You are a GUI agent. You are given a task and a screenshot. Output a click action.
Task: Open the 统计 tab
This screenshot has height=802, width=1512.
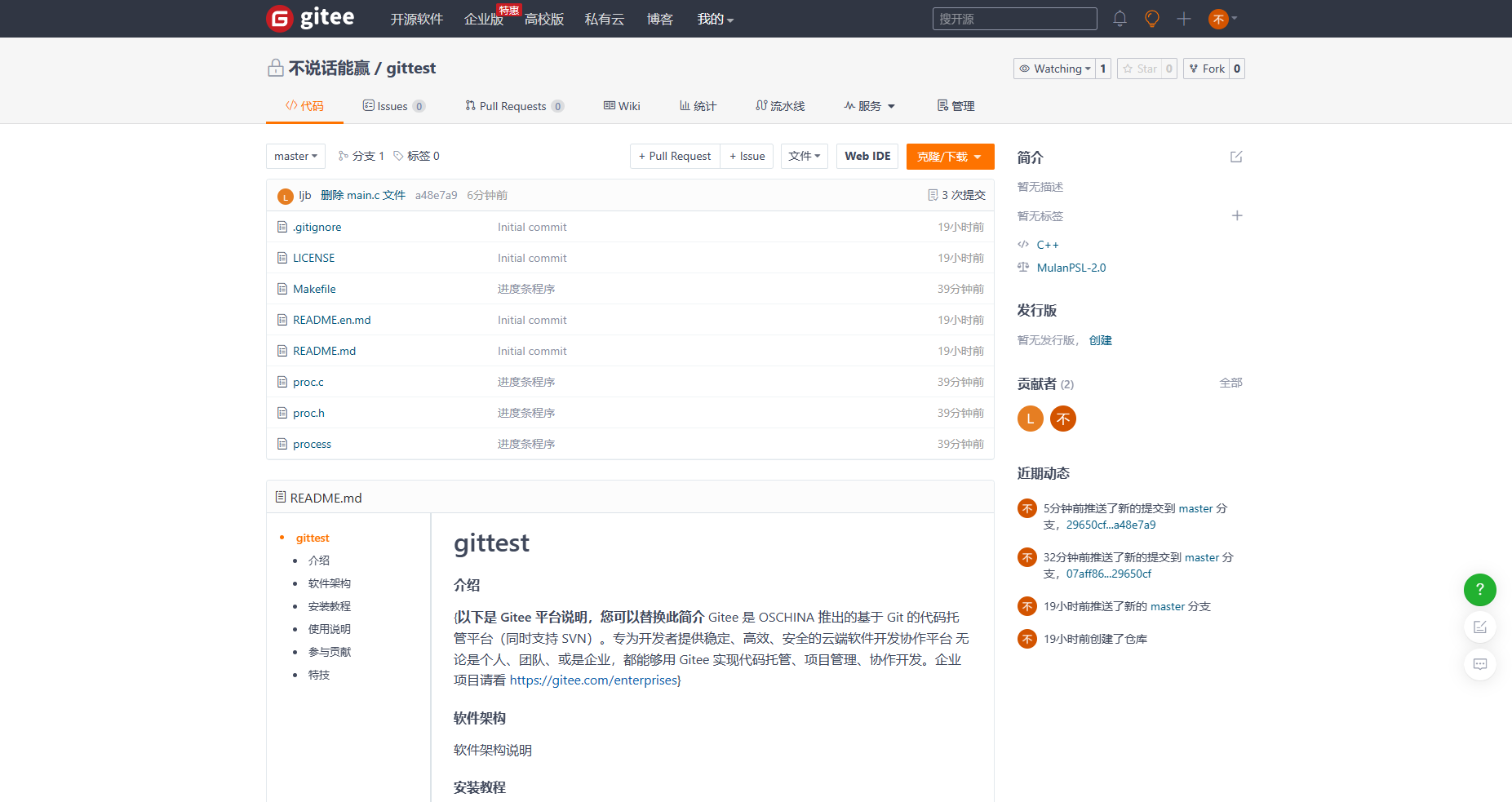point(698,106)
